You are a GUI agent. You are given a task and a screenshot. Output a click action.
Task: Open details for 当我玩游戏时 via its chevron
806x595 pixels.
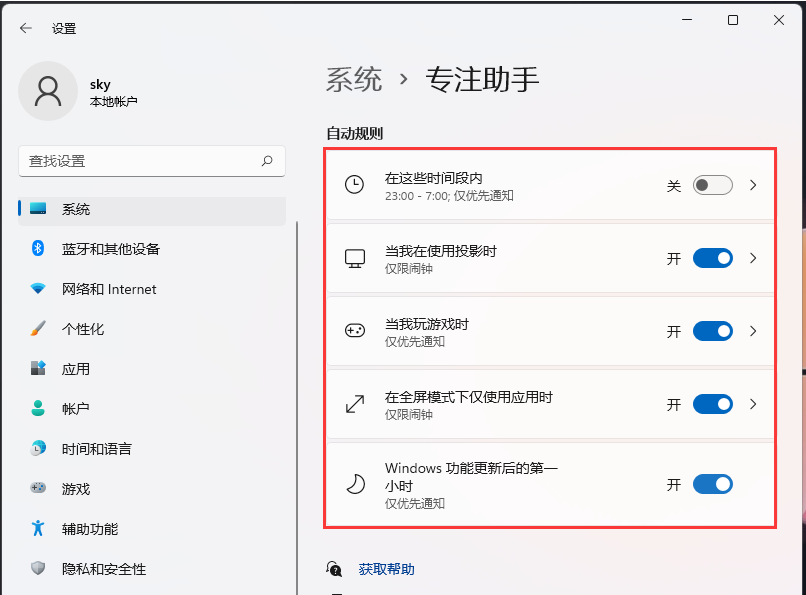pos(753,331)
